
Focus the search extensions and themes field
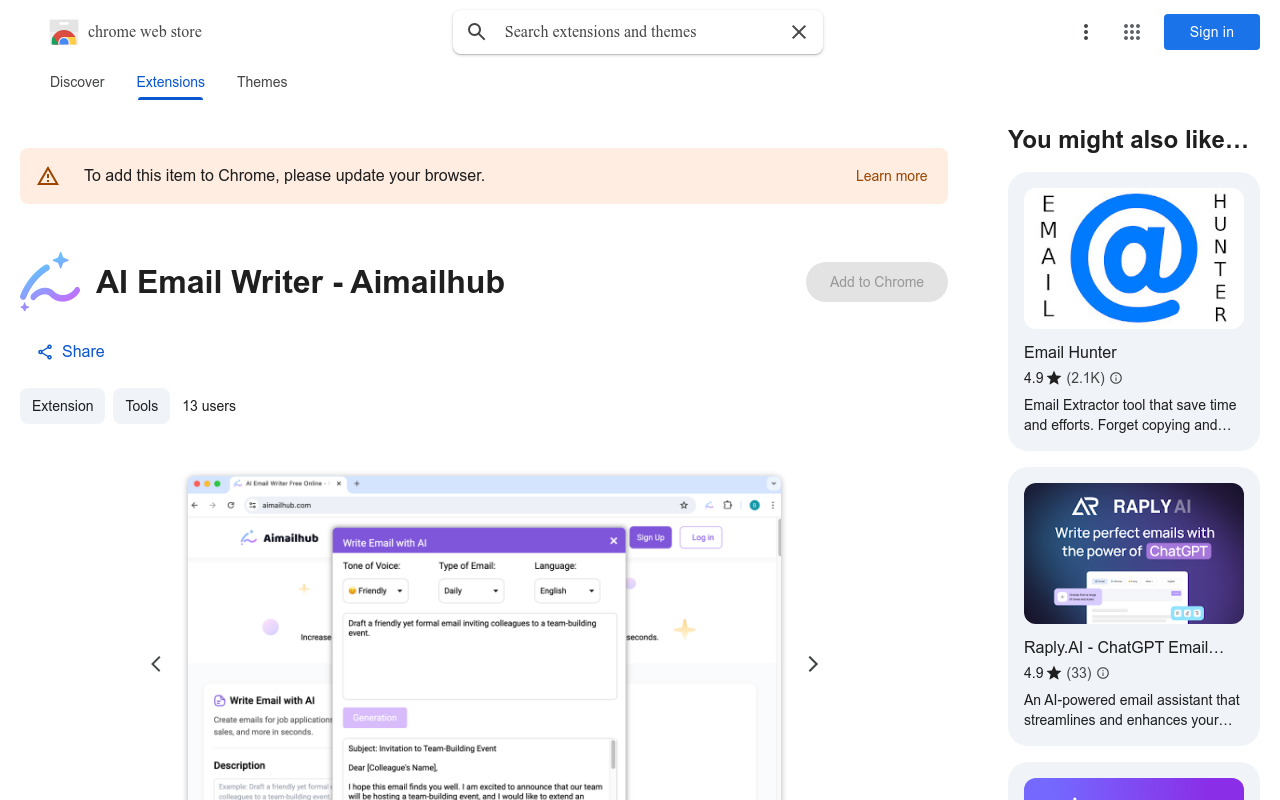640,32
